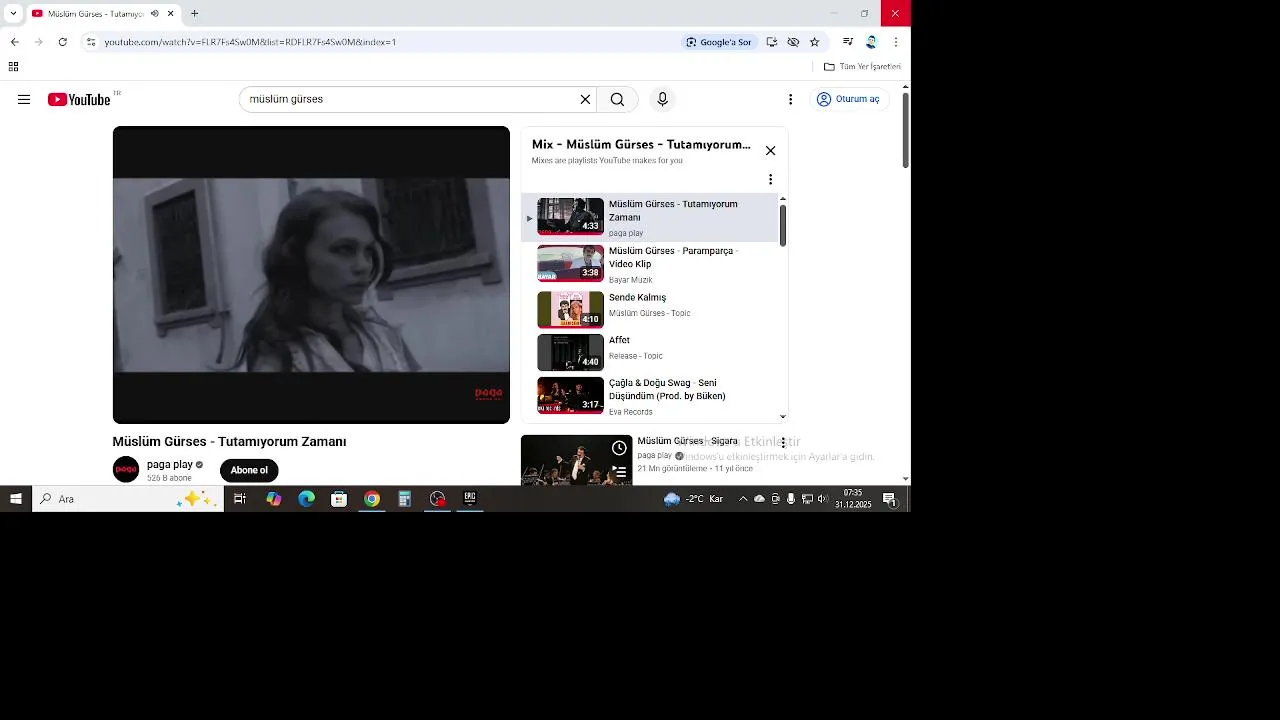The width and height of the screenshot is (1280, 720).
Task: Open the Copilot icon on the taskbar
Action: [273, 499]
